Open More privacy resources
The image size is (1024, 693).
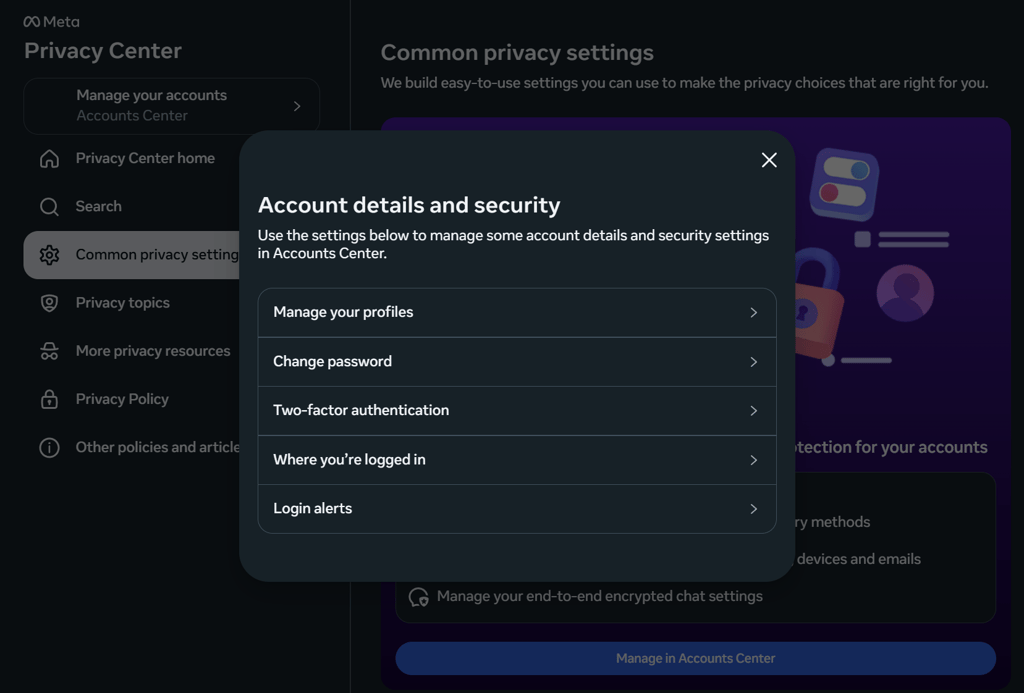[x=153, y=351]
